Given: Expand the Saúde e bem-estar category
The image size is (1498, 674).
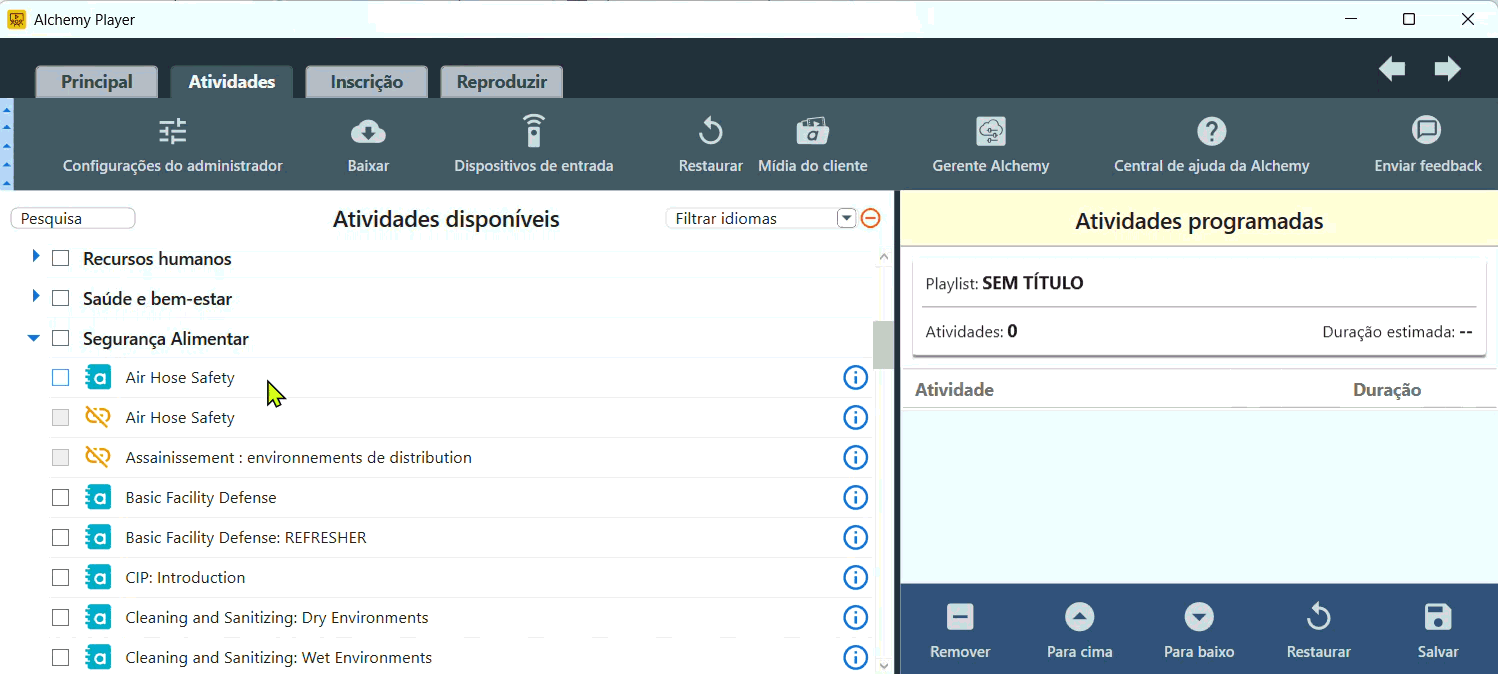Looking at the screenshot, I should point(36,297).
